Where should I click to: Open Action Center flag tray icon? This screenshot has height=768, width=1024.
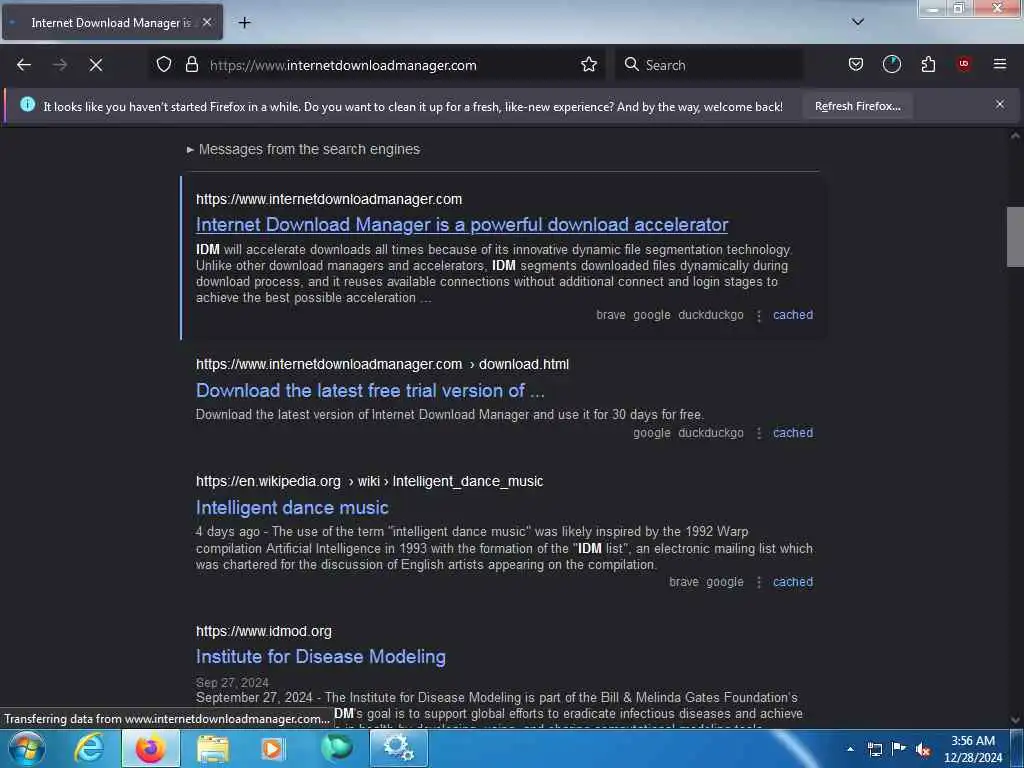pyautogui.click(x=898, y=748)
